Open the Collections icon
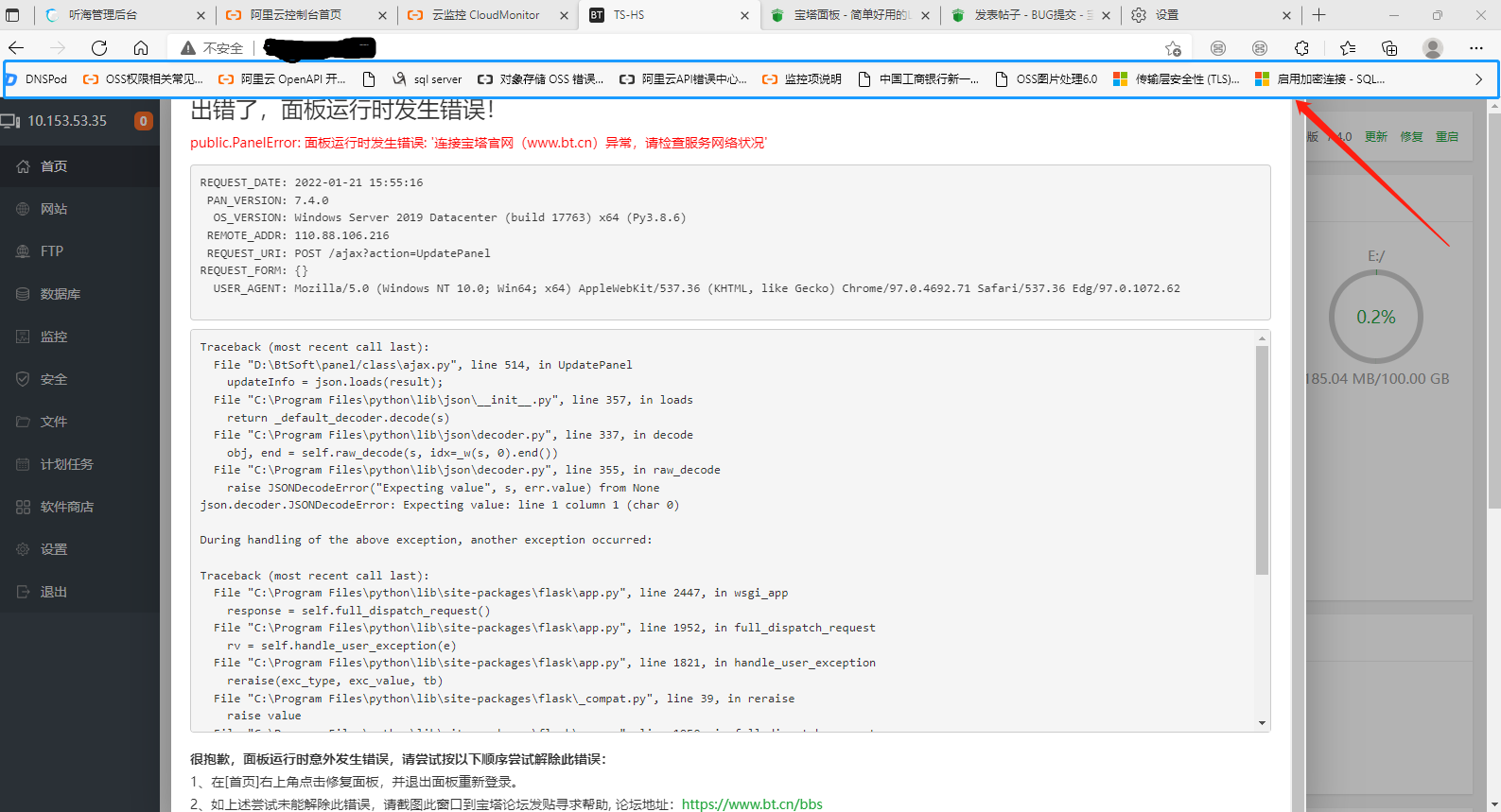This screenshot has height=812, width=1501. click(x=1389, y=48)
